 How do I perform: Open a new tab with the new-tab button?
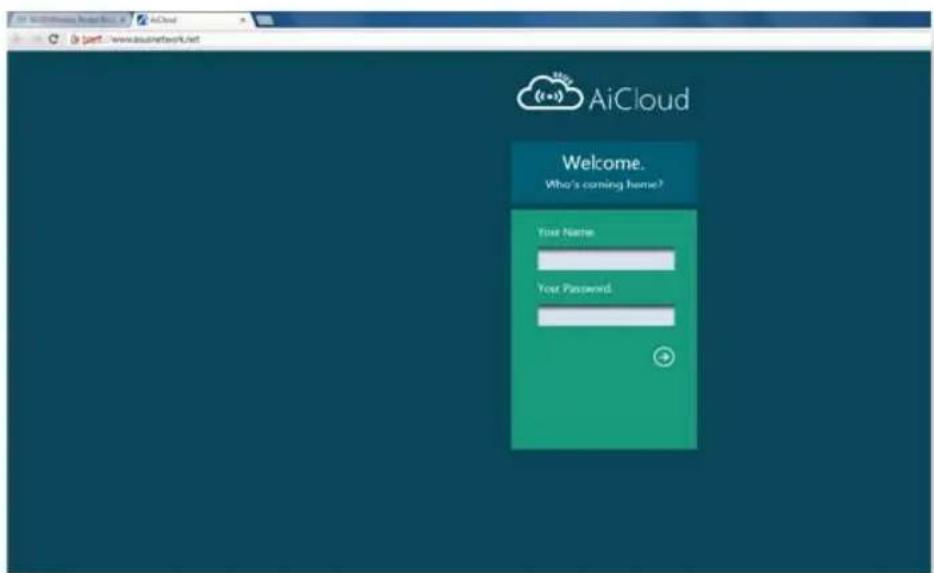[x=264, y=20]
